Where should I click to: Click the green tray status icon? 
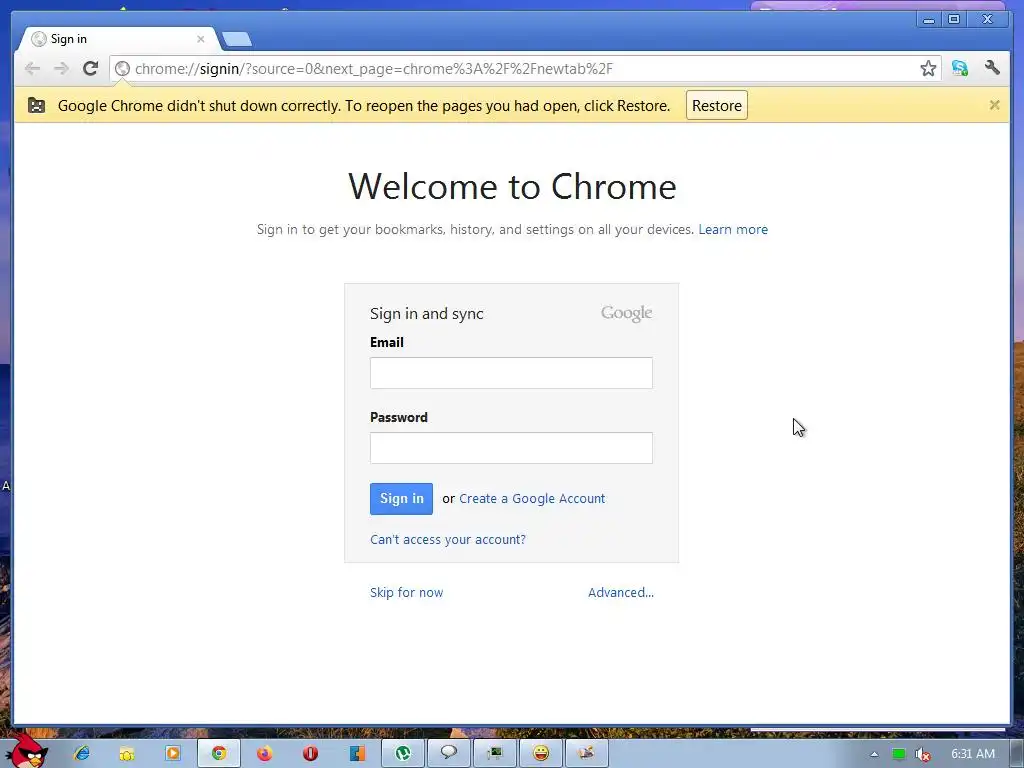click(x=899, y=754)
